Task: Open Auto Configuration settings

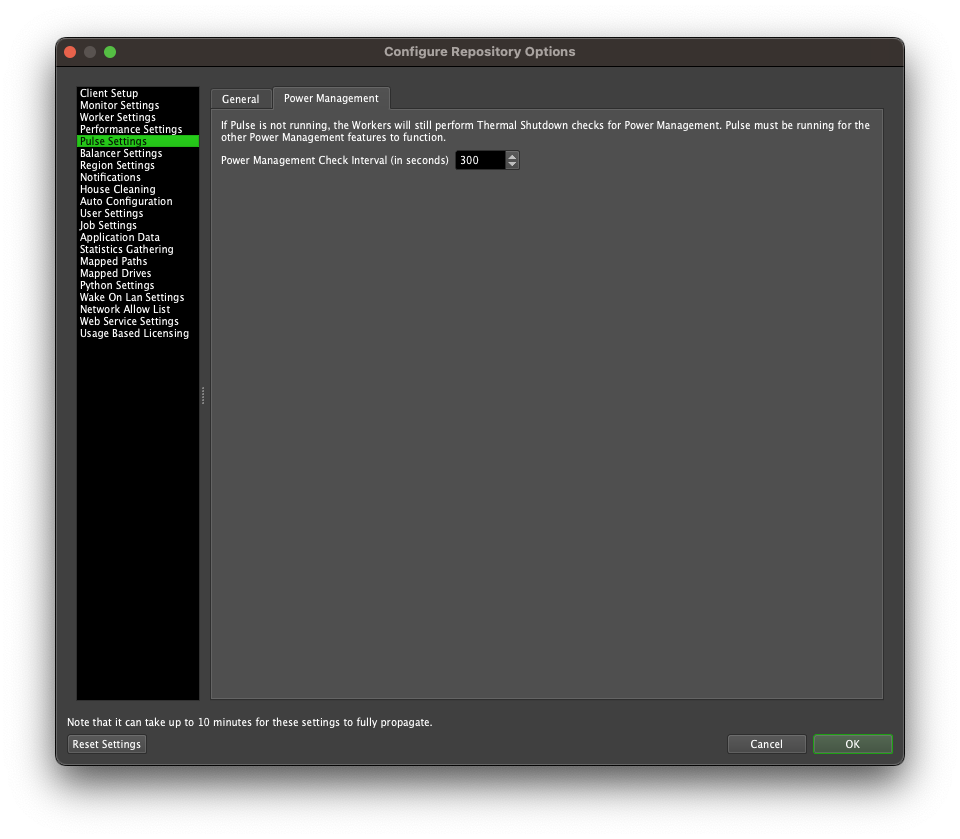Action: click(x=138, y=201)
